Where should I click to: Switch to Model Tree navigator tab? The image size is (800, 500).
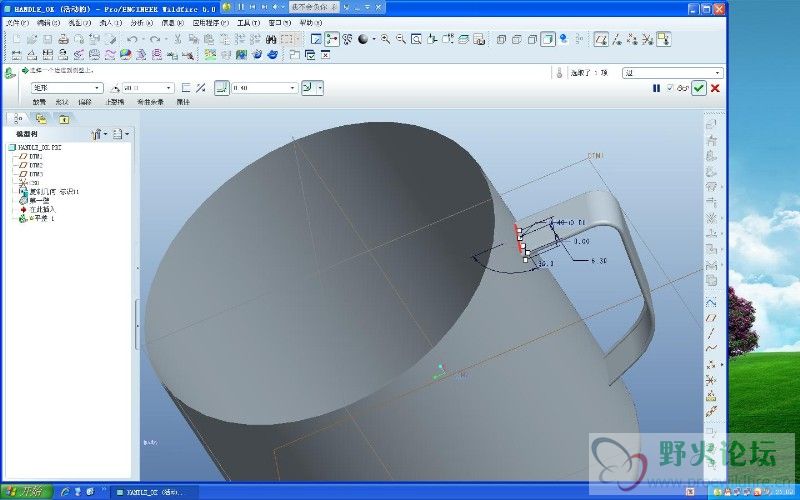pos(18,119)
